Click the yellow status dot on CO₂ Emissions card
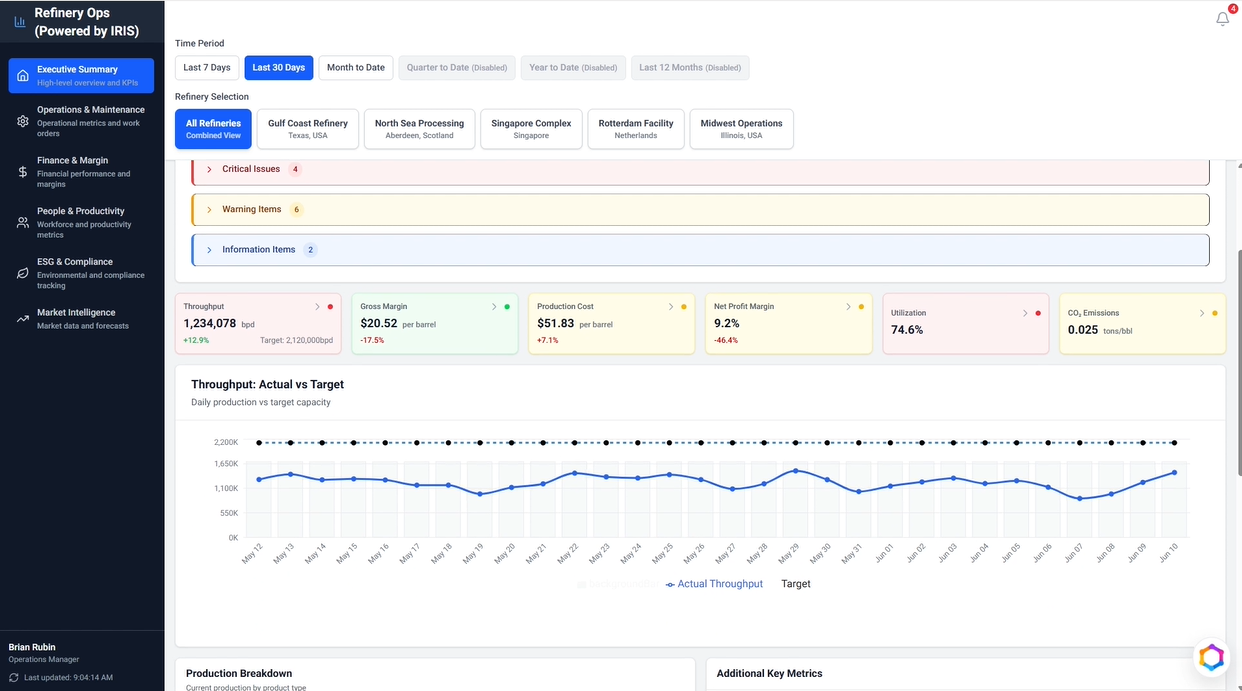The width and height of the screenshot is (1242, 691). [1215, 313]
